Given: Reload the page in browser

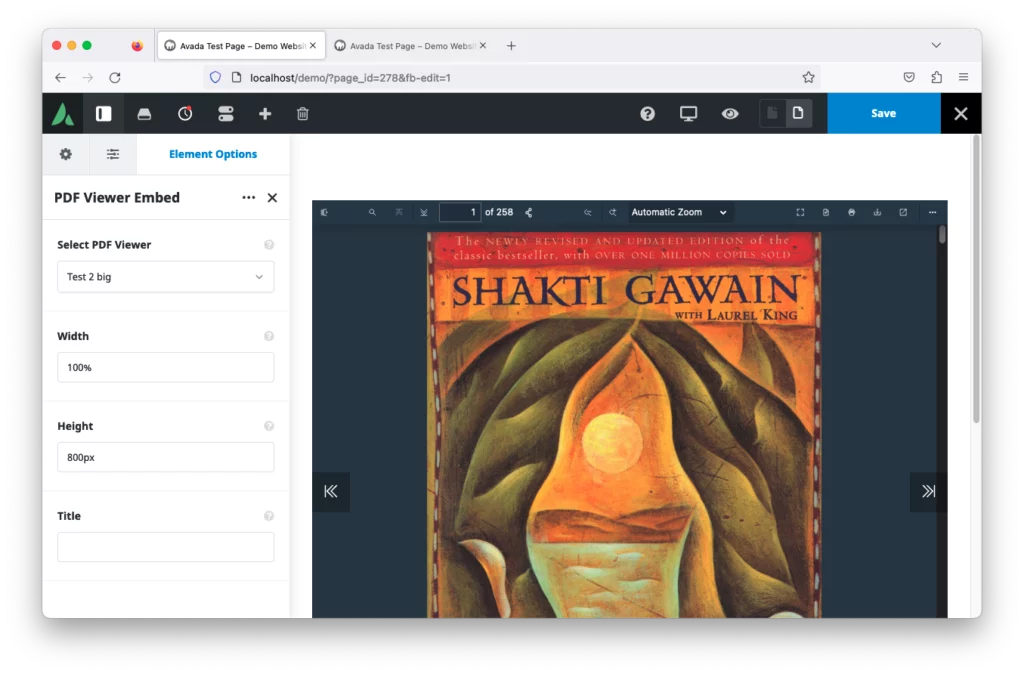Looking at the screenshot, I should coord(115,78).
